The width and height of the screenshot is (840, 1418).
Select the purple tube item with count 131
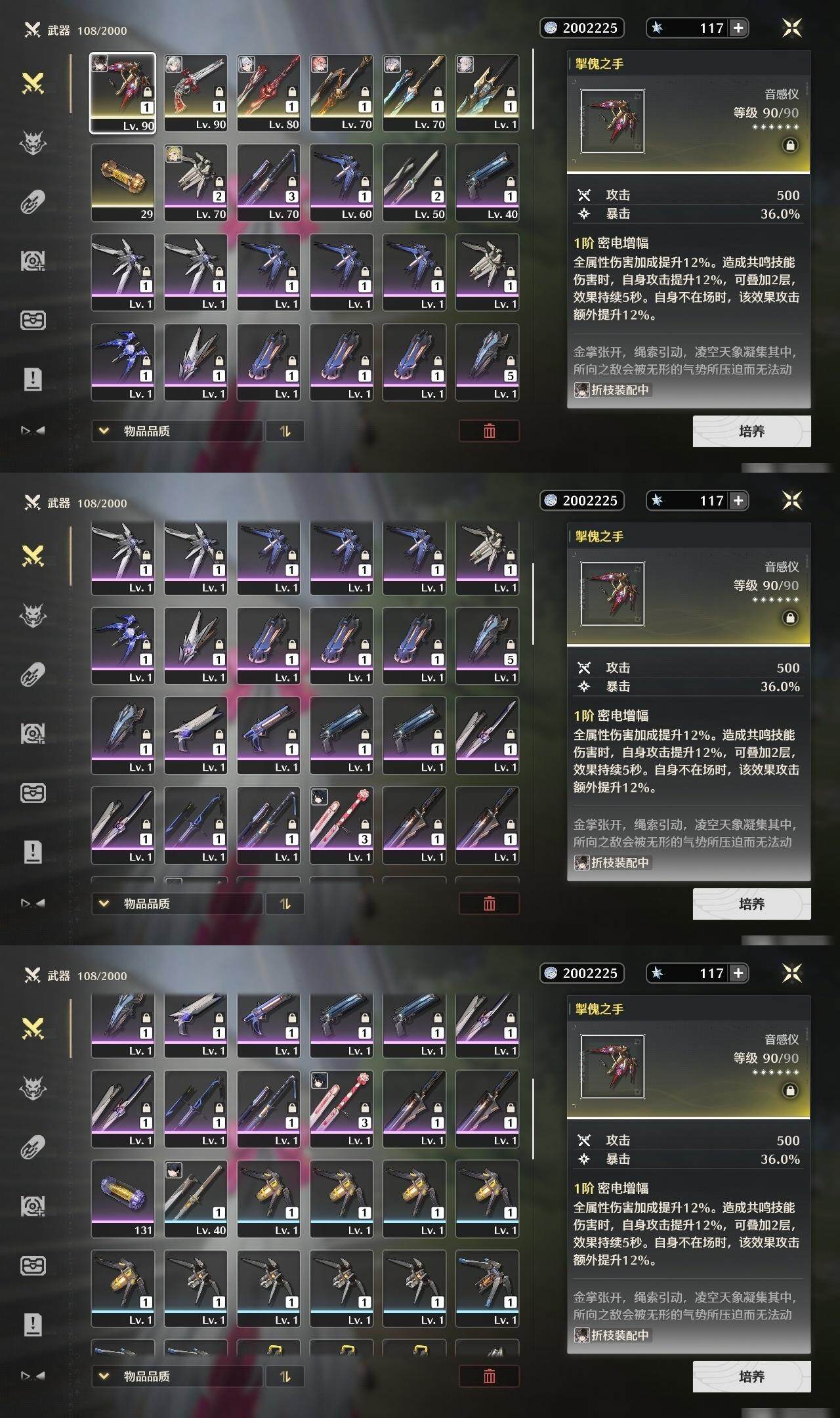click(x=123, y=1199)
